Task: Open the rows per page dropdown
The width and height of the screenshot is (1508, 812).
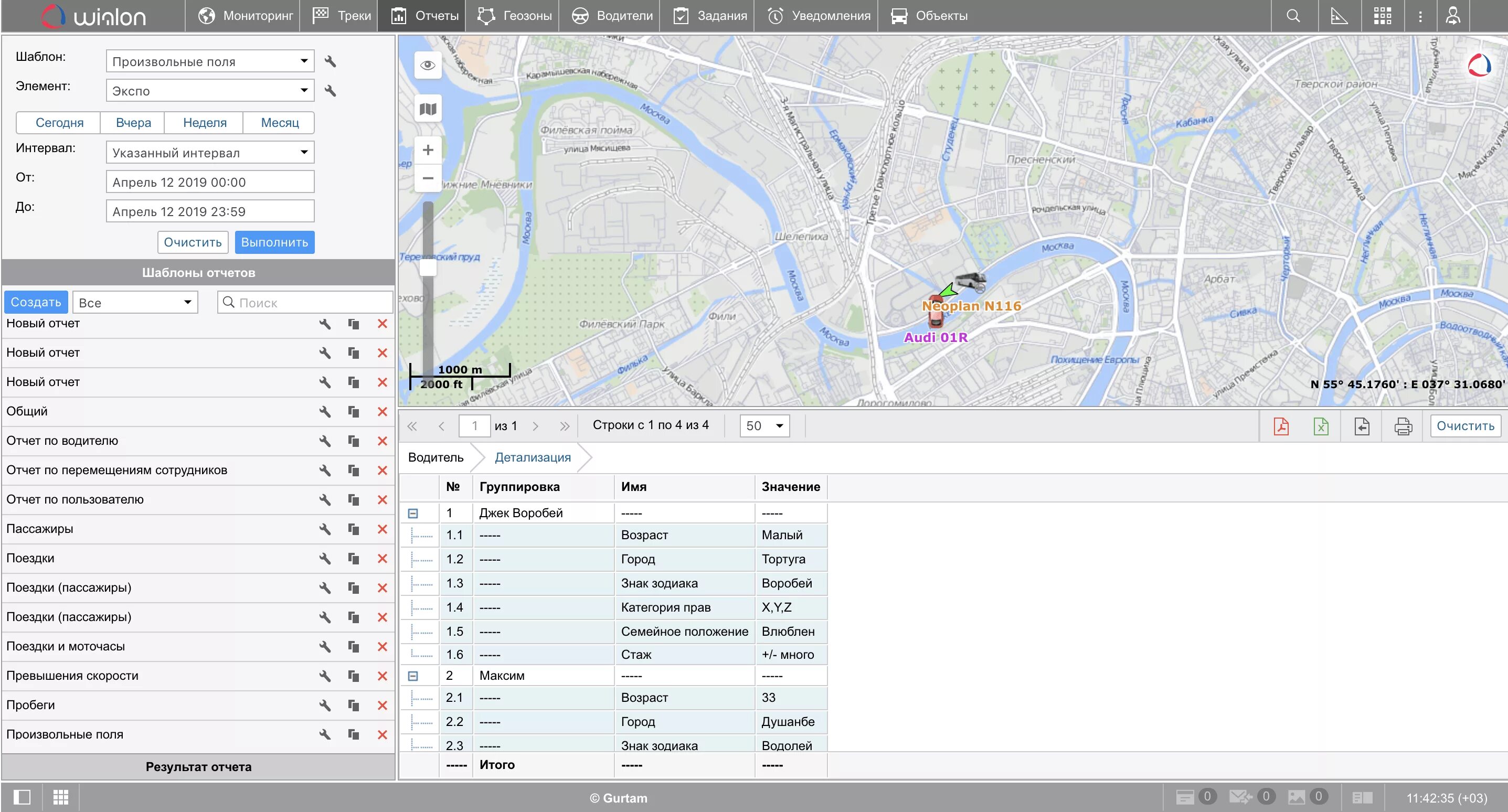Action: [764, 425]
